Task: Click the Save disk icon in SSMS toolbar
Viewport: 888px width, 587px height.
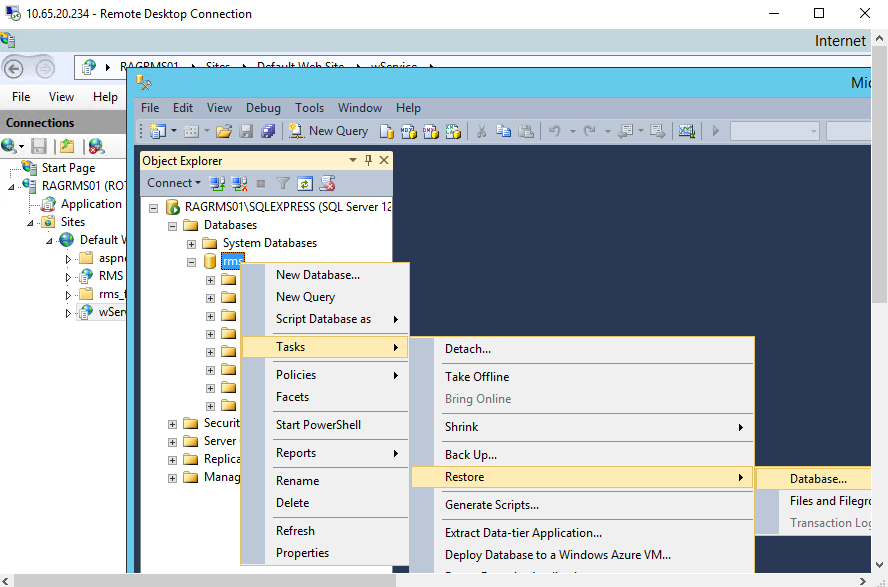Action: [x=246, y=131]
